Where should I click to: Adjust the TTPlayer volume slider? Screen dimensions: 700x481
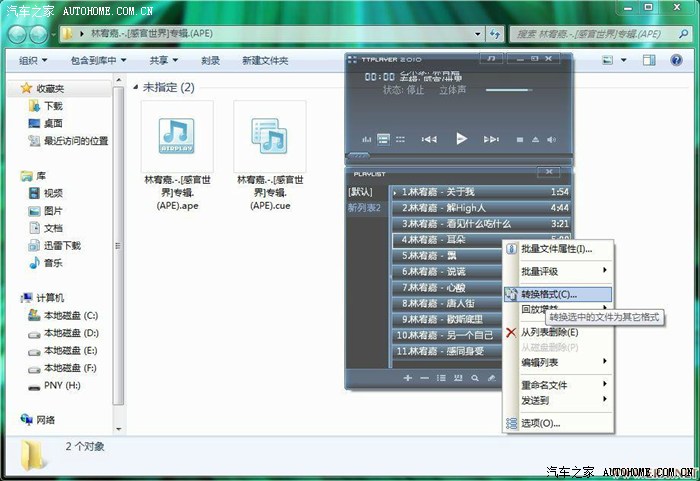point(508,90)
